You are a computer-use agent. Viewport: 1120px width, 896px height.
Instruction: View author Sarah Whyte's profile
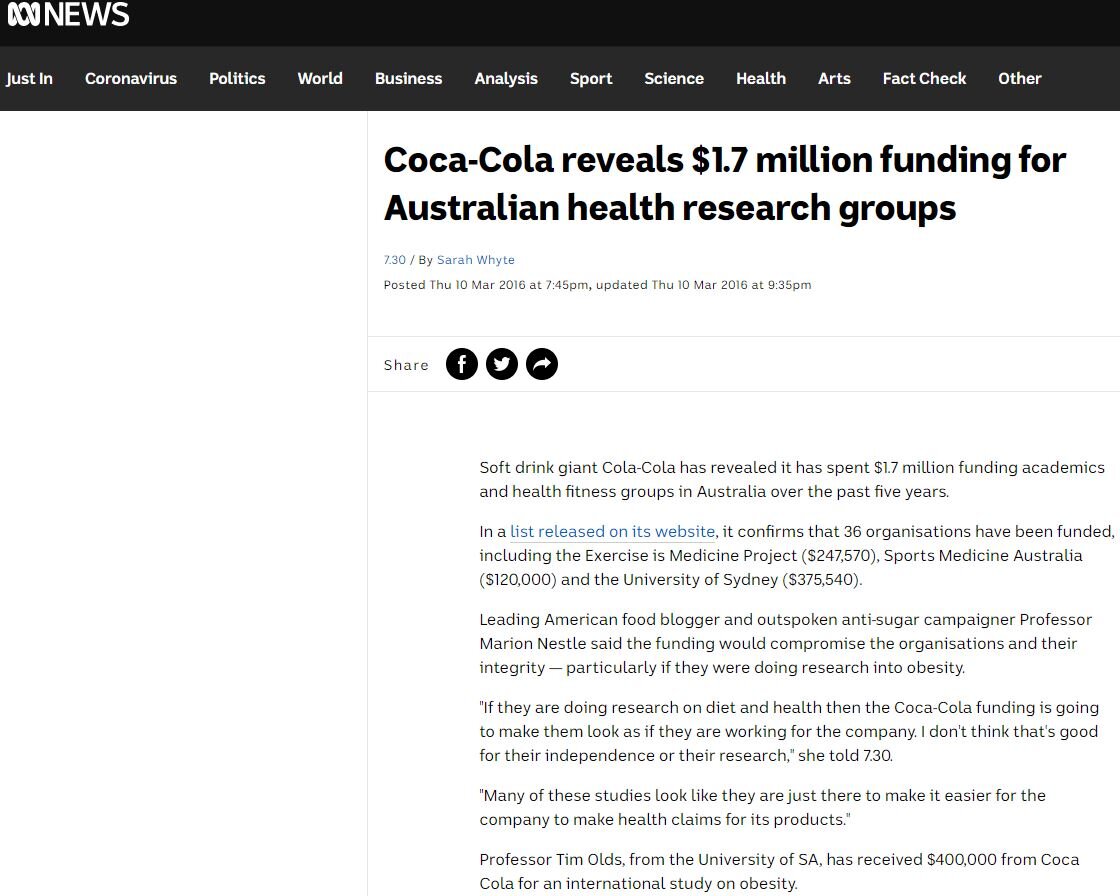click(476, 260)
